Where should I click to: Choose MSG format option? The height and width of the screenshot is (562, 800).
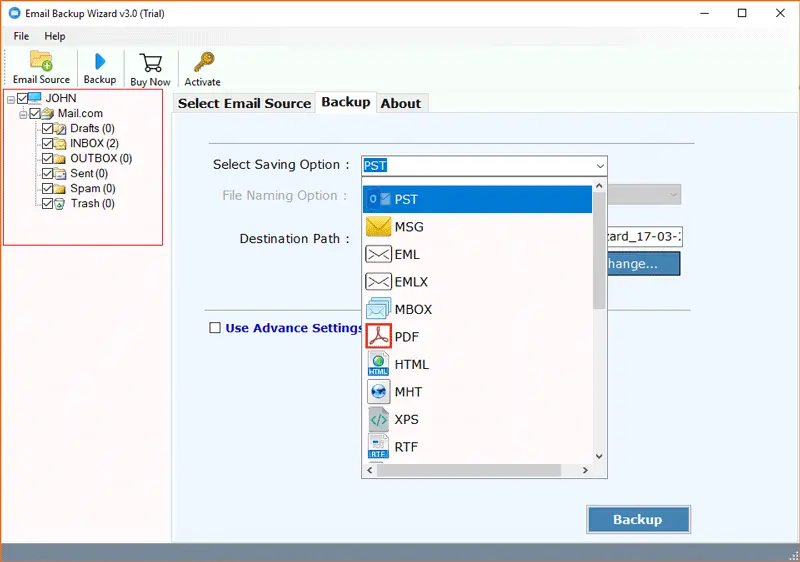tap(408, 227)
